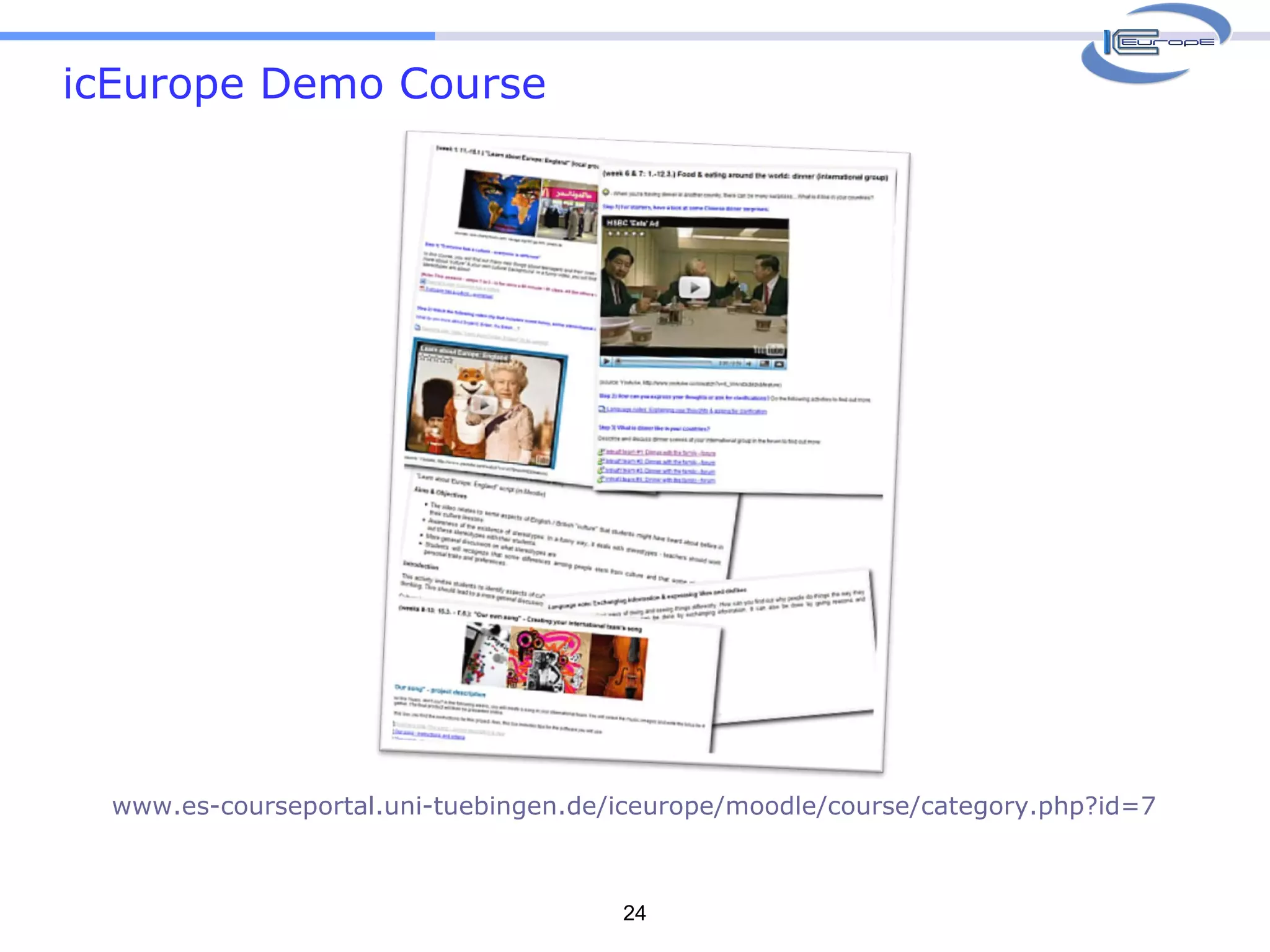Click the icEurope Demo Course title
The image size is (1270, 952).
click(x=304, y=84)
